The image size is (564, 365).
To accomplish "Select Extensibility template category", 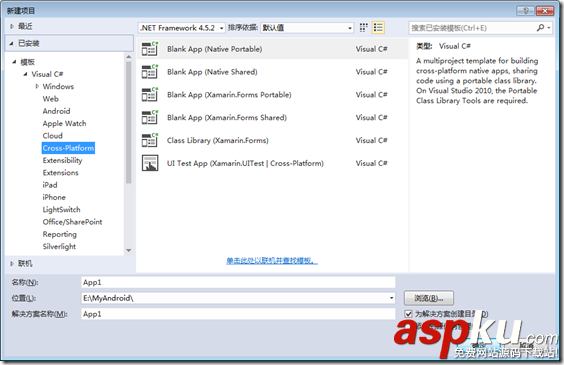I will pyautogui.click(x=62, y=160).
